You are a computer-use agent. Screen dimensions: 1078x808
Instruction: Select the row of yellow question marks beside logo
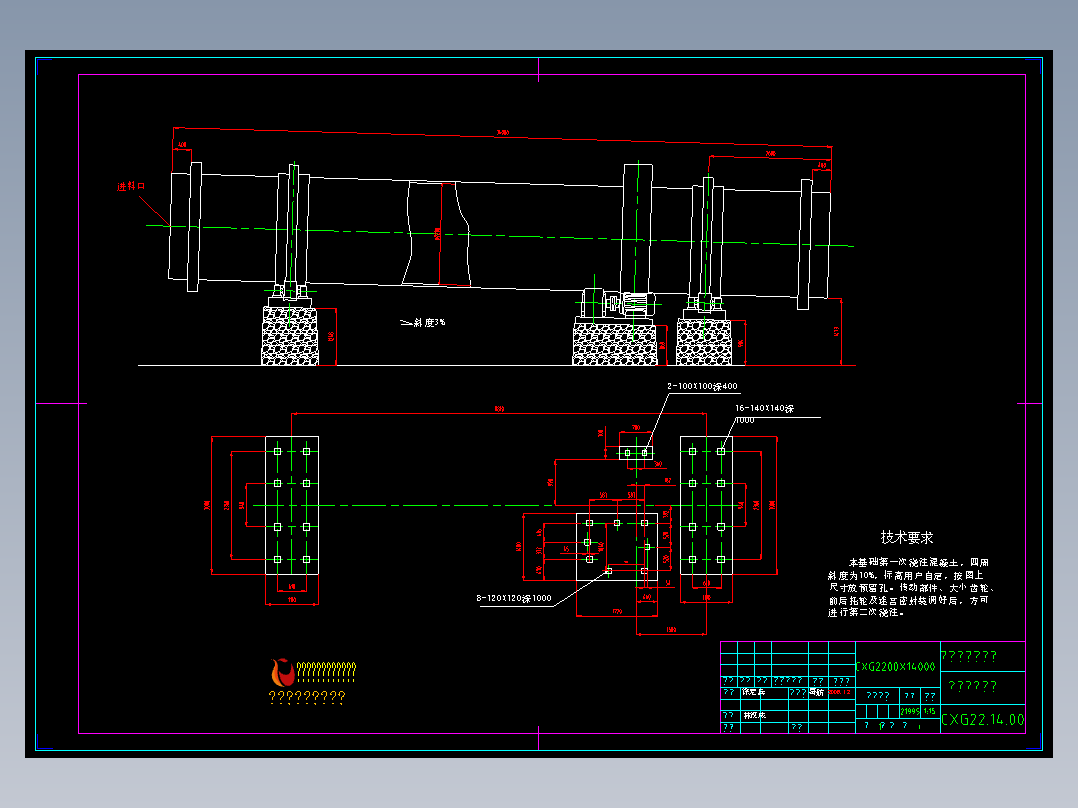pyautogui.click(x=327, y=672)
